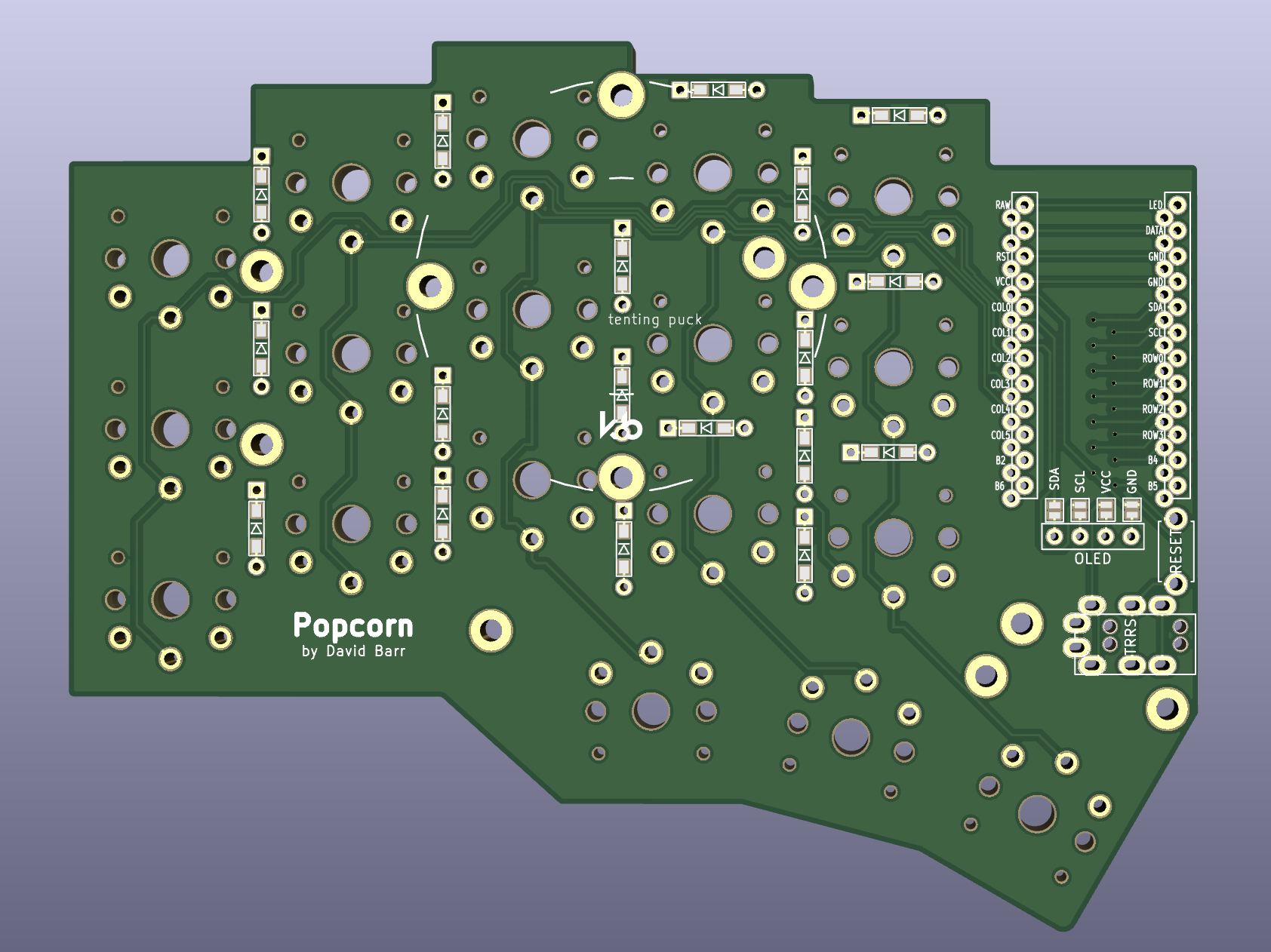Click the 'ROW0' pin label
Viewport: 1271px width, 952px height.
1153,358
